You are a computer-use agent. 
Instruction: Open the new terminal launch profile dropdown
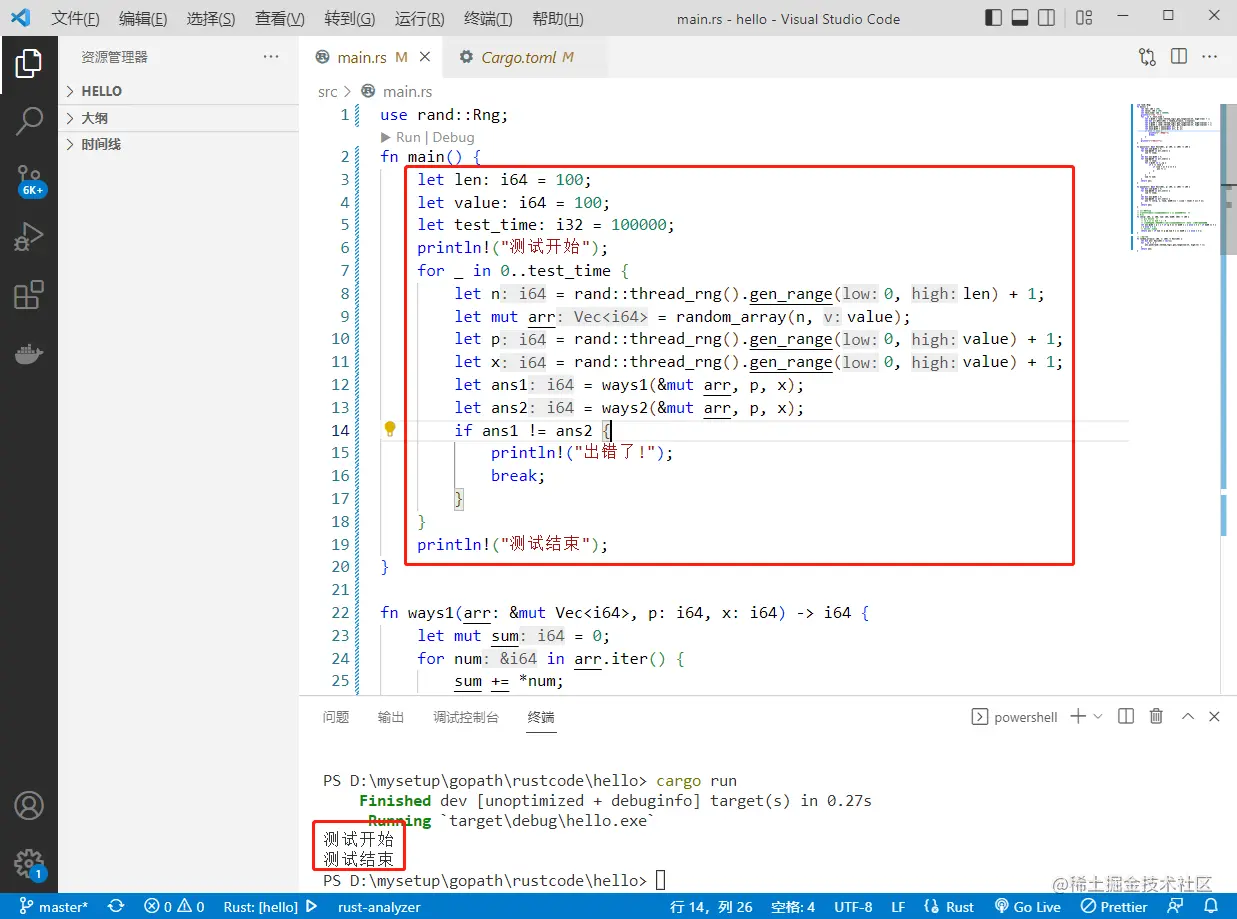[x=1098, y=716]
